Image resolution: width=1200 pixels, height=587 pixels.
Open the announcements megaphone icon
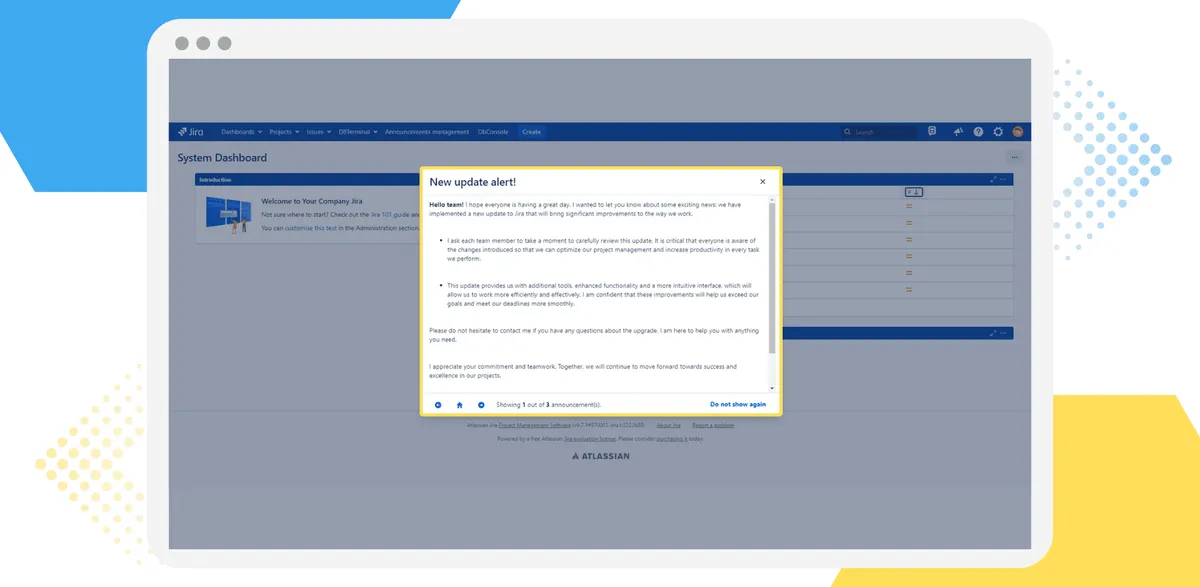click(x=958, y=132)
